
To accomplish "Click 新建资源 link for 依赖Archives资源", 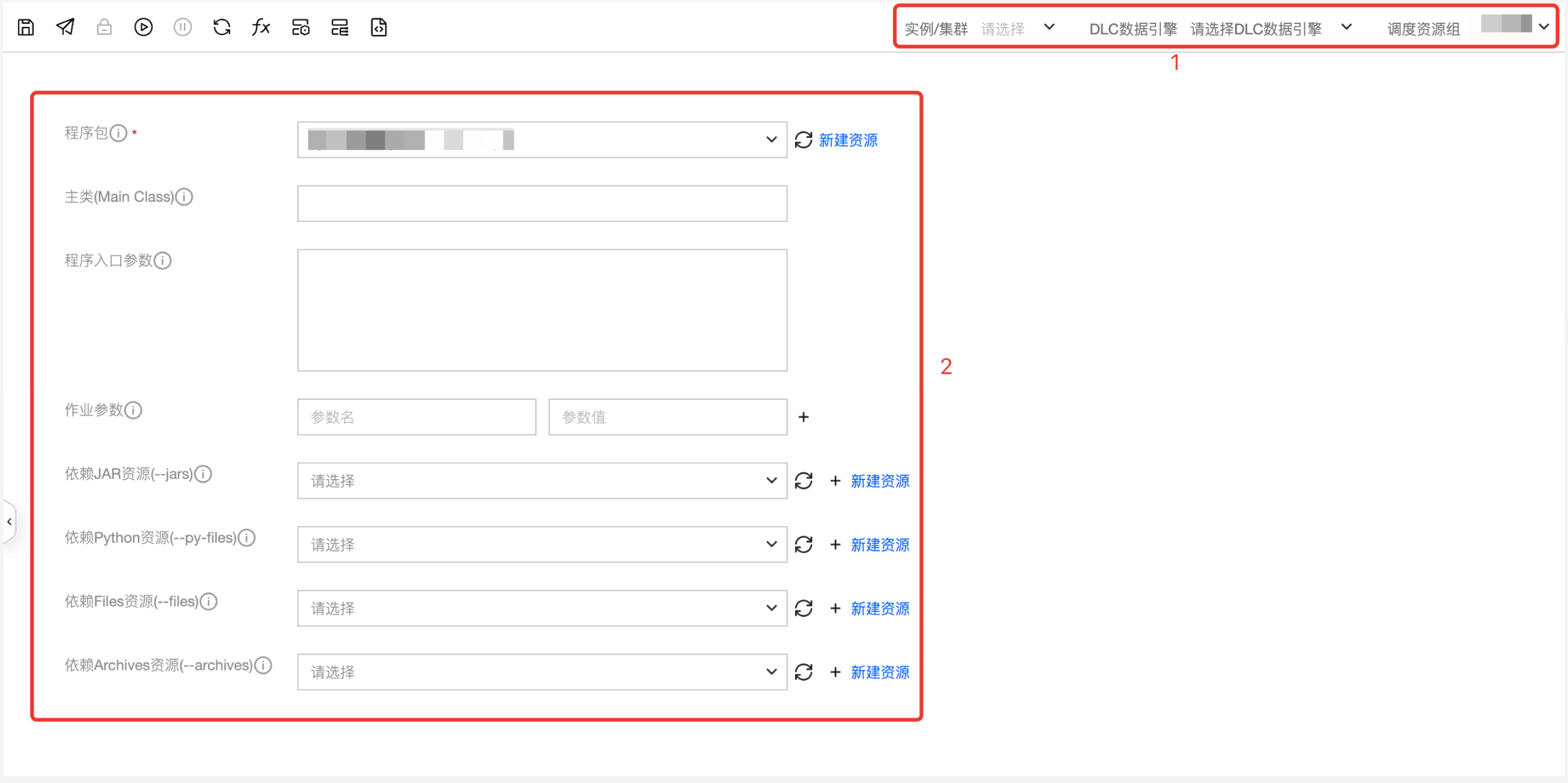I will click(880, 672).
